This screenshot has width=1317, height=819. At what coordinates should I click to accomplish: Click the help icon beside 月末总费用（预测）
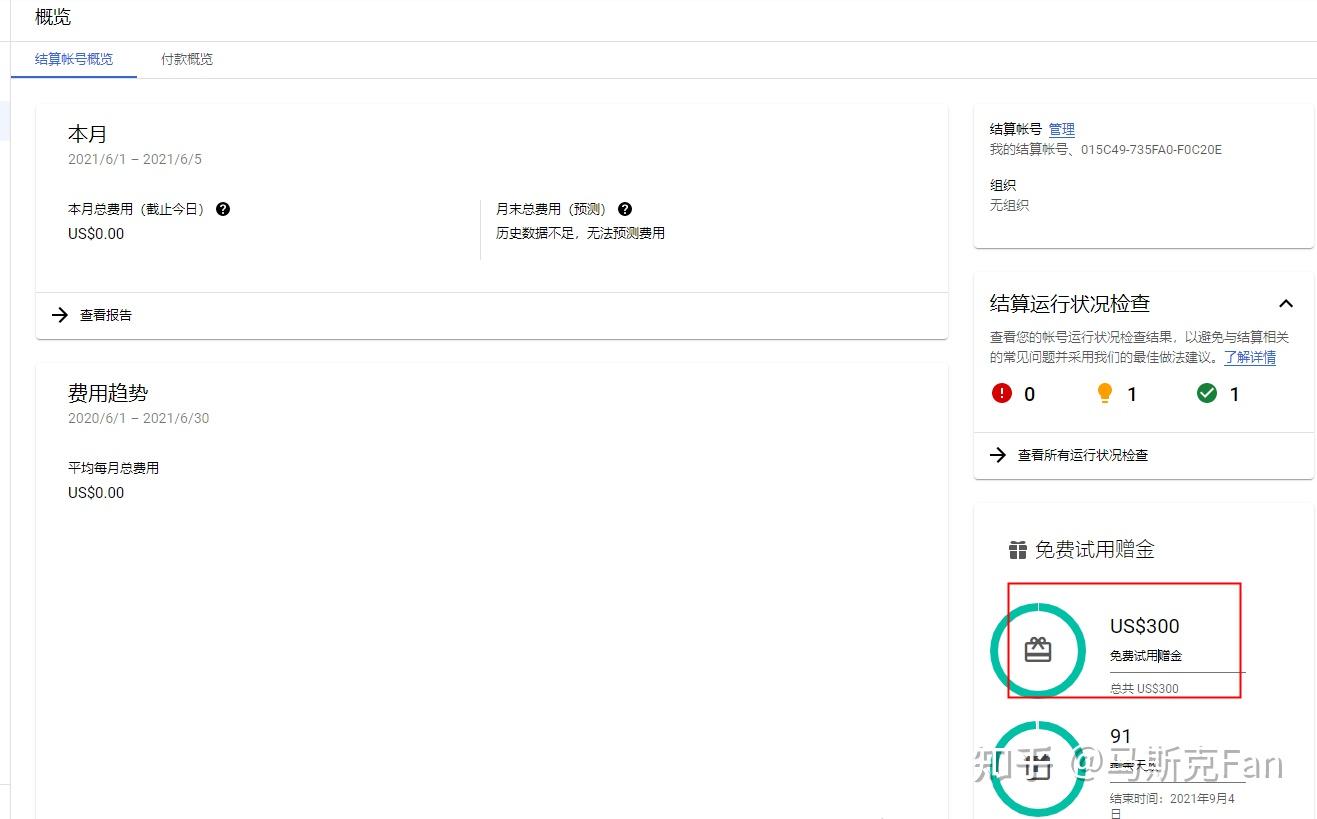(x=625, y=209)
